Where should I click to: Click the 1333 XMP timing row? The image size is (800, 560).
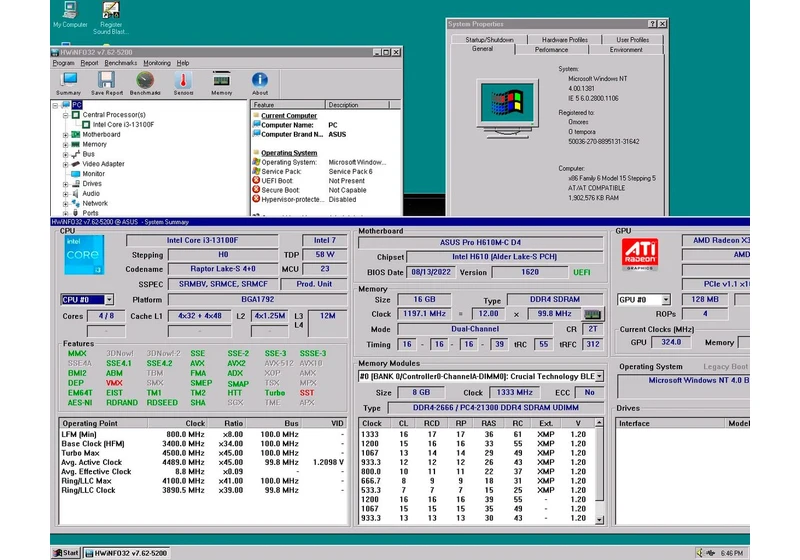(x=477, y=435)
